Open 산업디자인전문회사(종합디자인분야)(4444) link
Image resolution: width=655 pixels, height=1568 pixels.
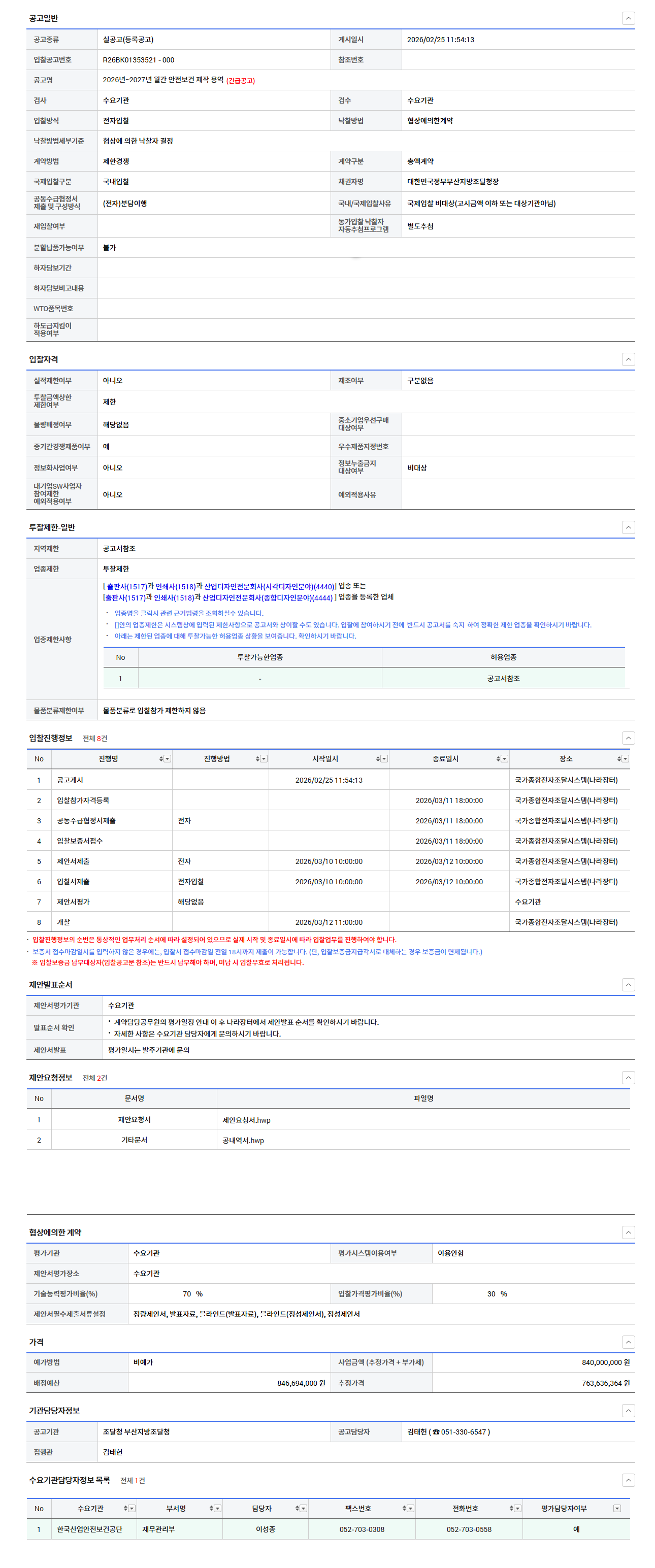click(x=267, y=598)
